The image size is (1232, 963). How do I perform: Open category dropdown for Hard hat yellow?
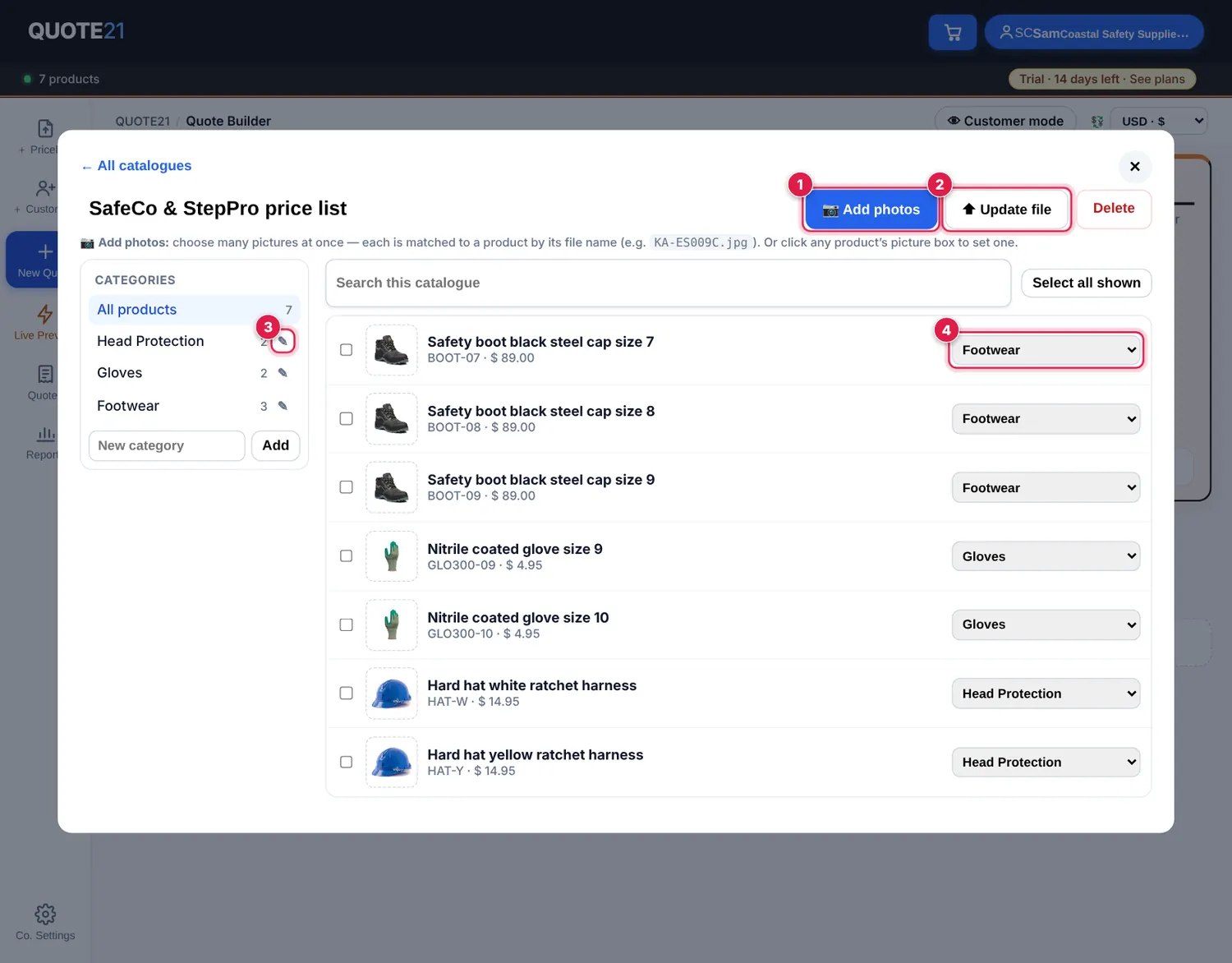[x=1046, y=763]
